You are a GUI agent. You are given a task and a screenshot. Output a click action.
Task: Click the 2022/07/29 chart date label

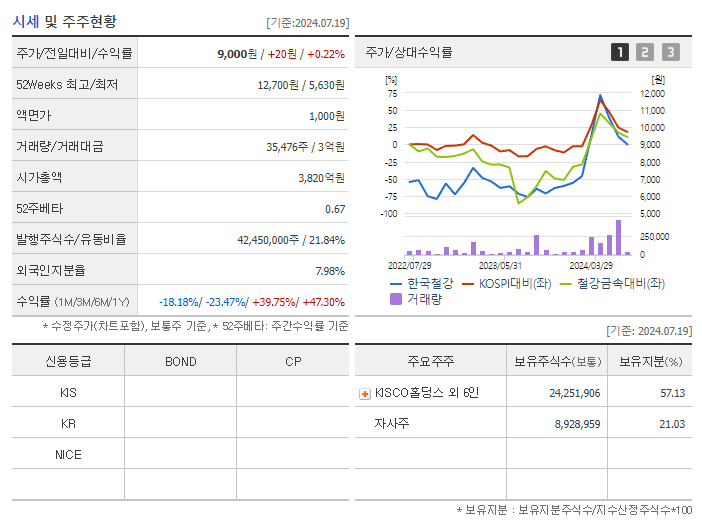(x=409, y=266)
